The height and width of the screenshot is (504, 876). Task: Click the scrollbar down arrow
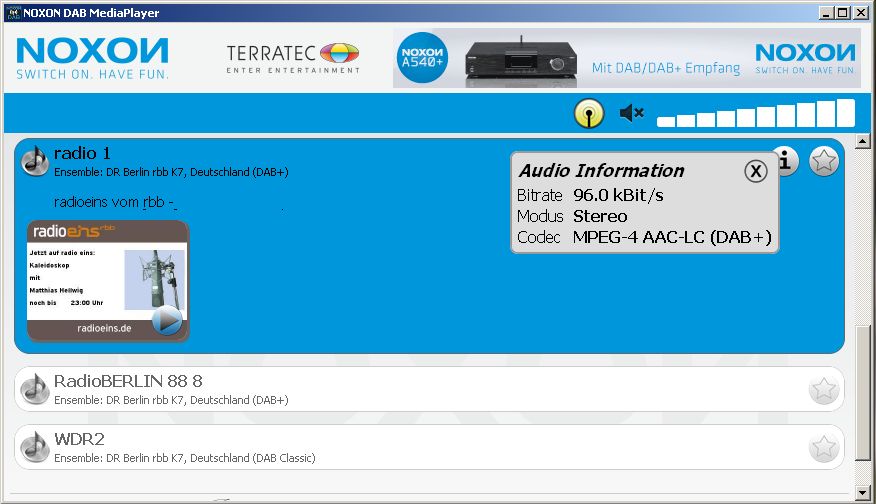coord(863,493)
